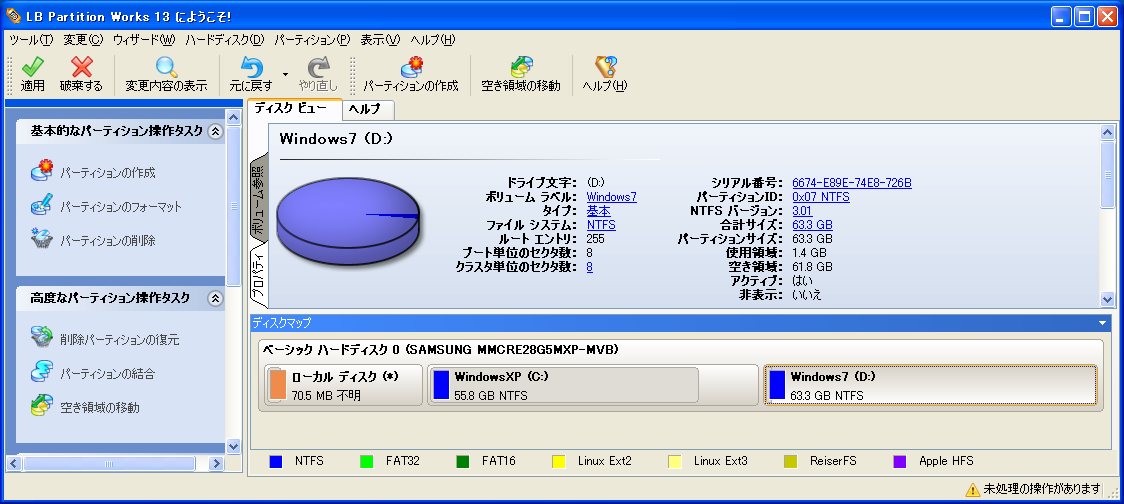Open the 表示(V) menu
Viewport: 1124px width, 504px height.
380,39
